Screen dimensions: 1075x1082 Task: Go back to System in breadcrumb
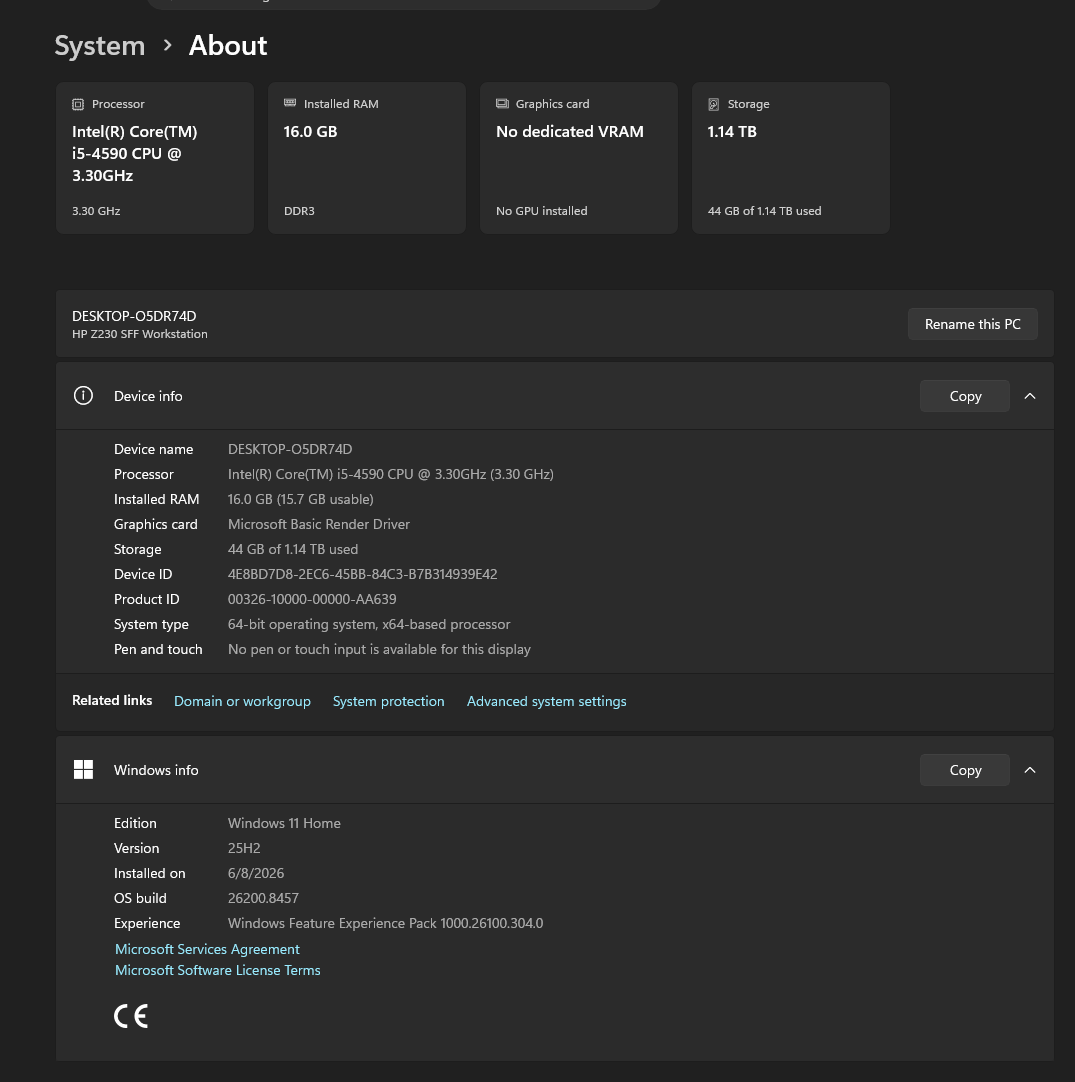point(100,46)
